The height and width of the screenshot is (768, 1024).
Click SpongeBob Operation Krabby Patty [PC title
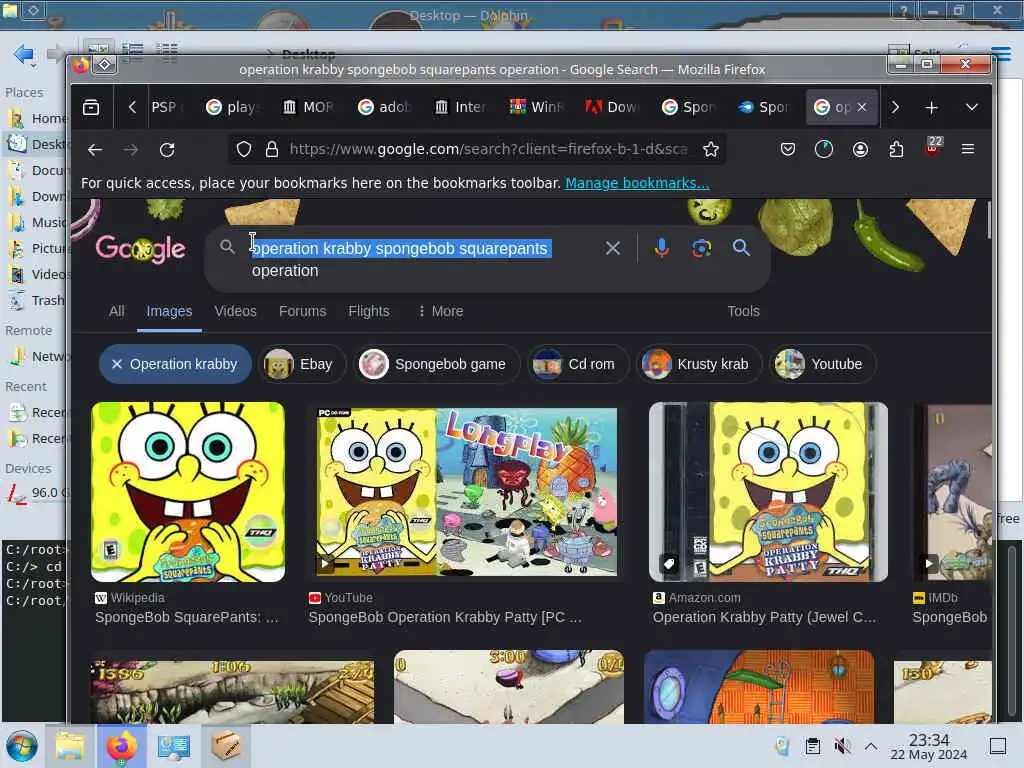(445, 617)
